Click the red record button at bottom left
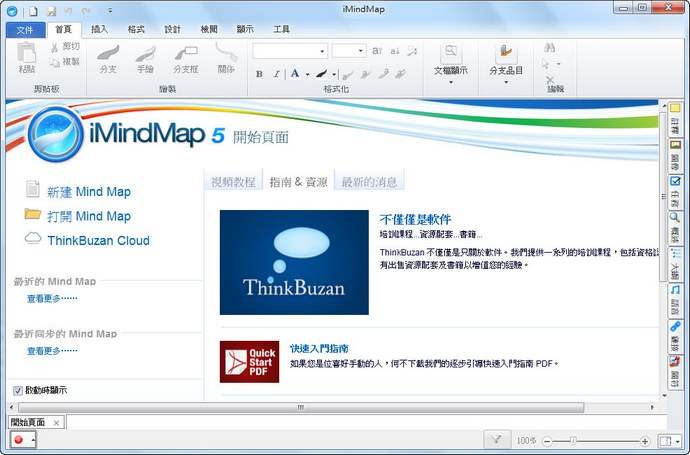 [18, 440]
